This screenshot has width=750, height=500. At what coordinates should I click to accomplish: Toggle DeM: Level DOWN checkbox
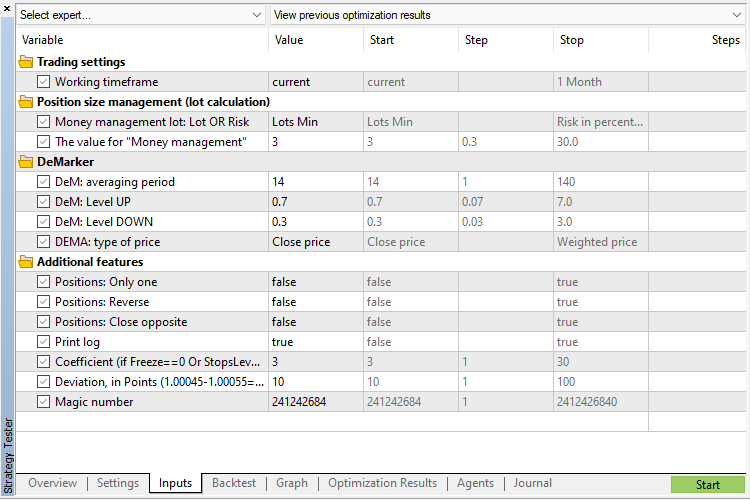pyautogui.click(x=43, y=222)
